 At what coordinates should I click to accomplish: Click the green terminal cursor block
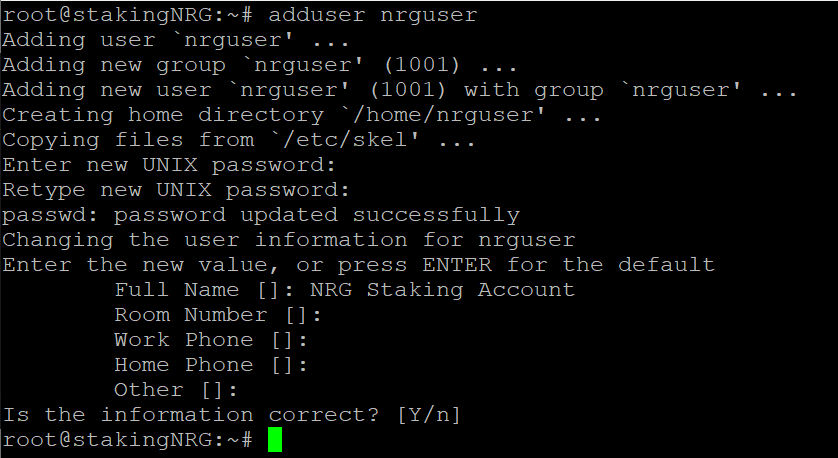[x=275, y=440]
